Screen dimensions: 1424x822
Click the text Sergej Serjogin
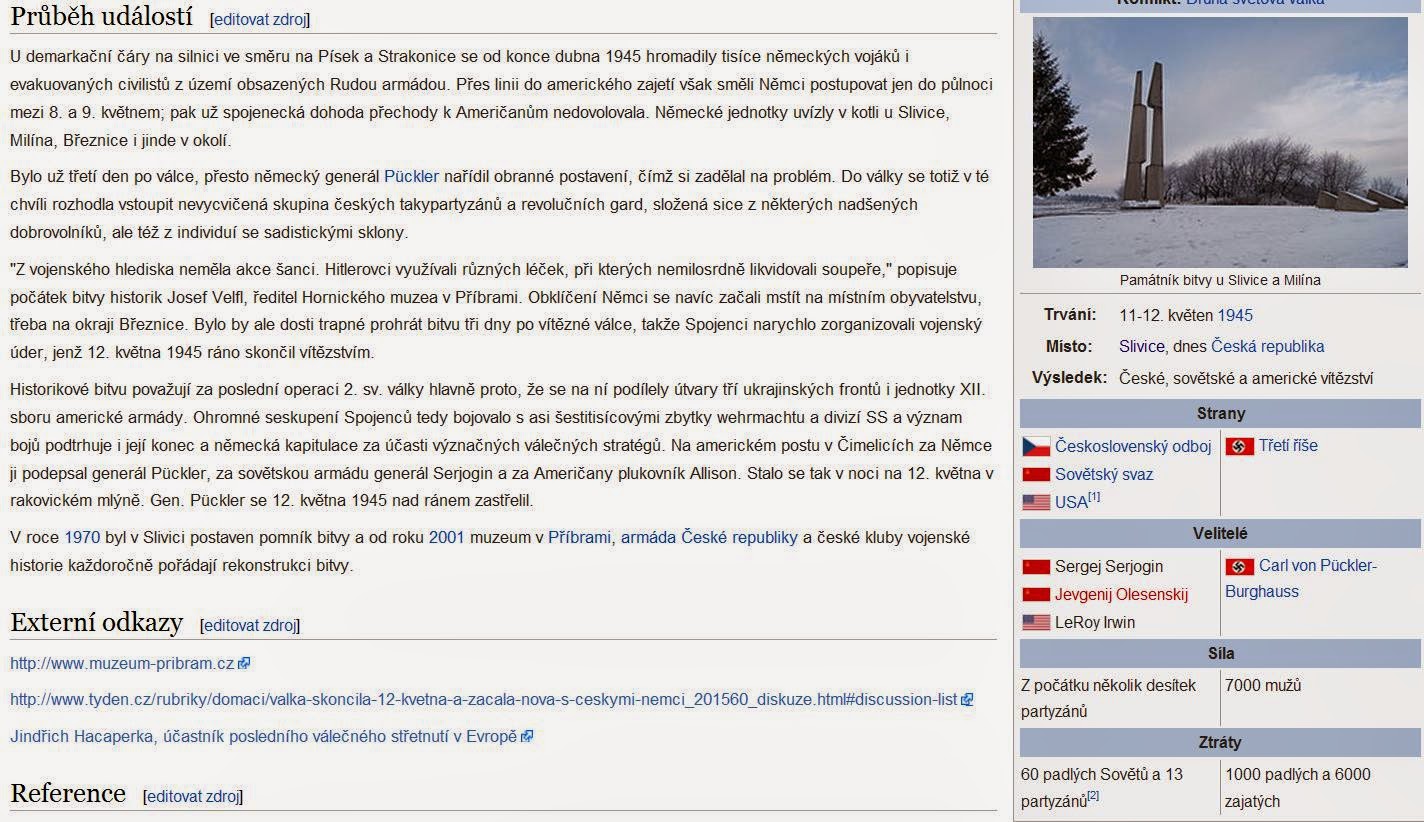[x=1109, y=567]
